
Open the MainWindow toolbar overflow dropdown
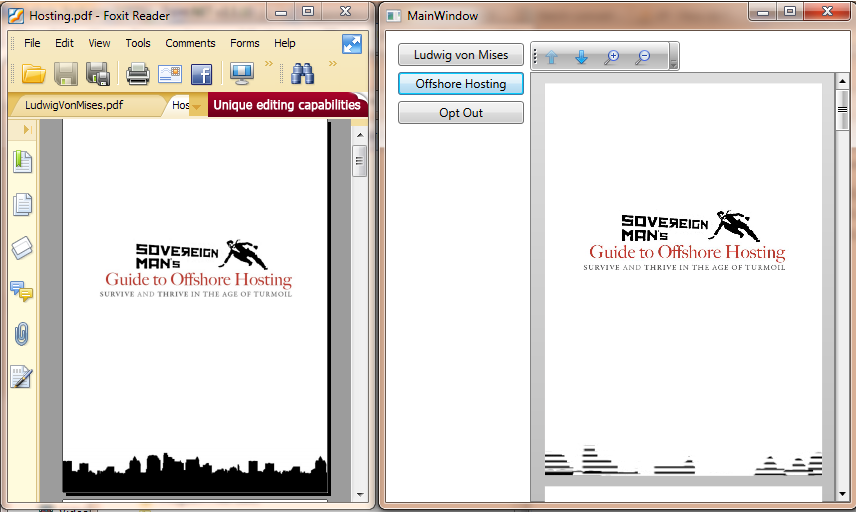[x=674, y=56]
